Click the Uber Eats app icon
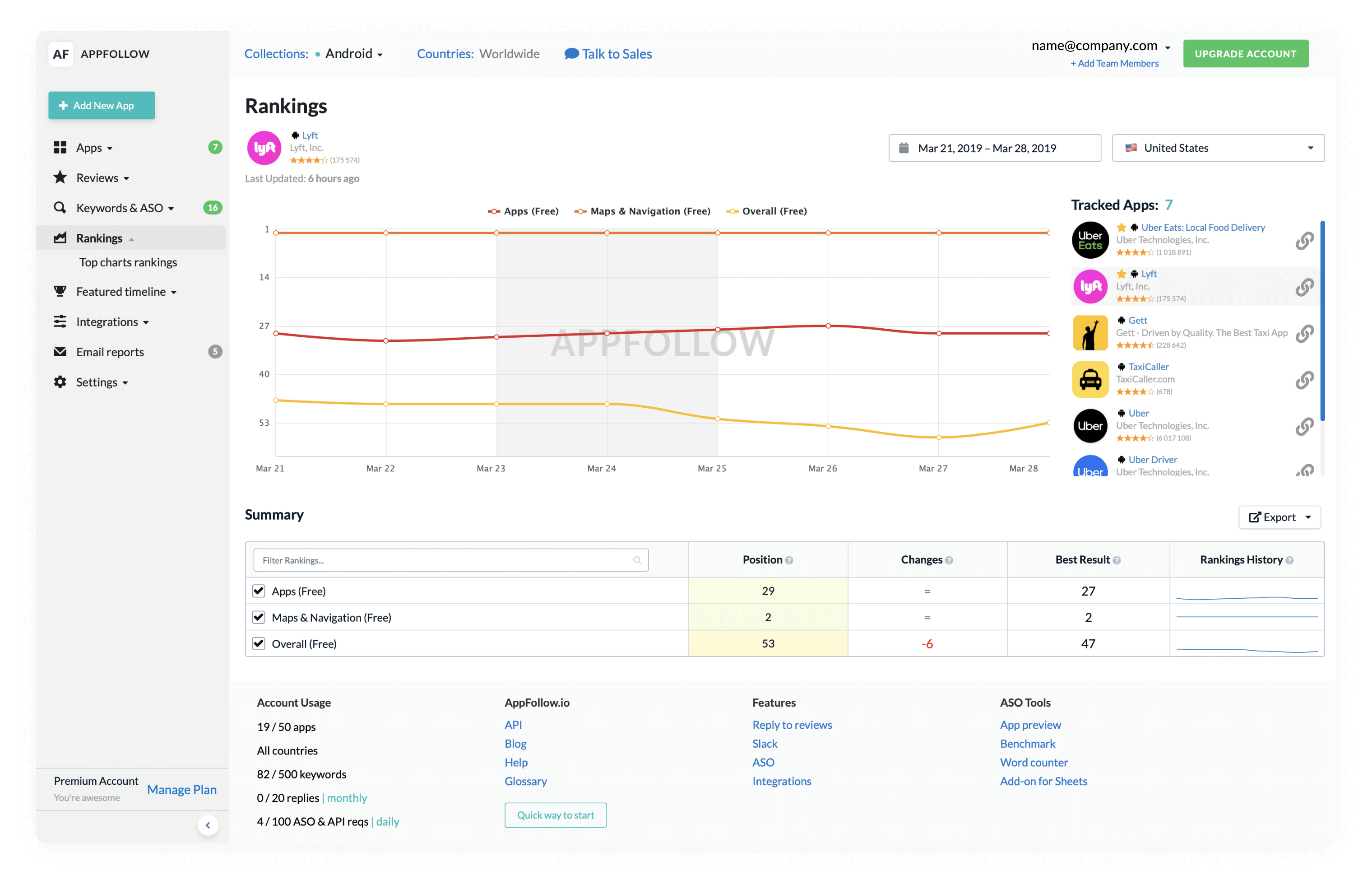 pos(1090,240)
